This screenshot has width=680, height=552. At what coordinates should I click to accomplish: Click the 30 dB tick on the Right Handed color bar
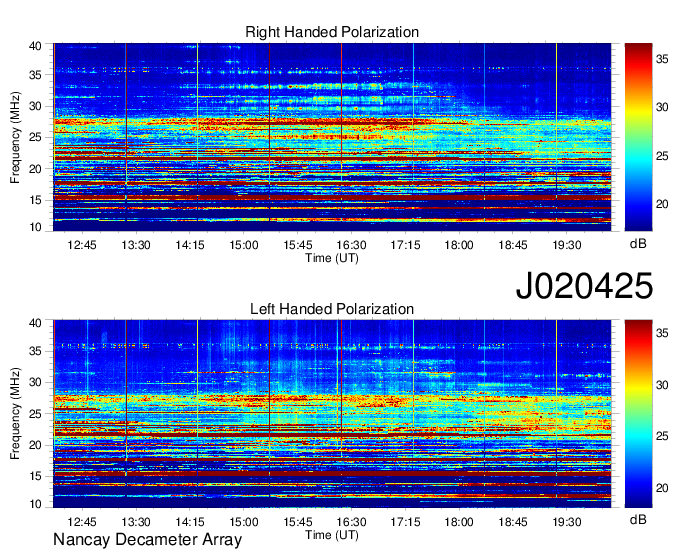coord(662,107)
